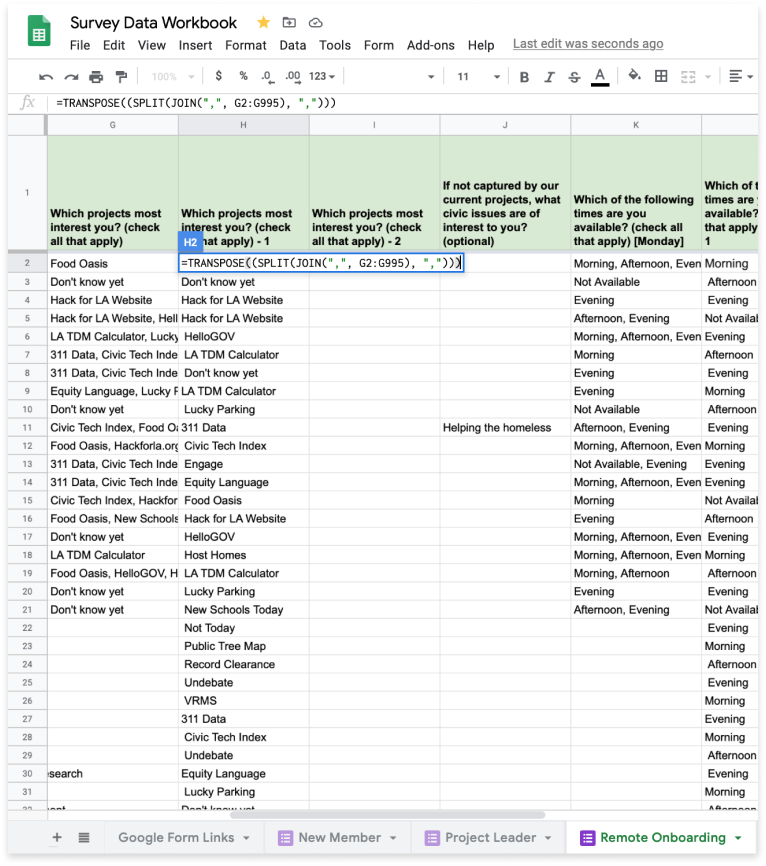Open the Data menu

coord(293,45)
